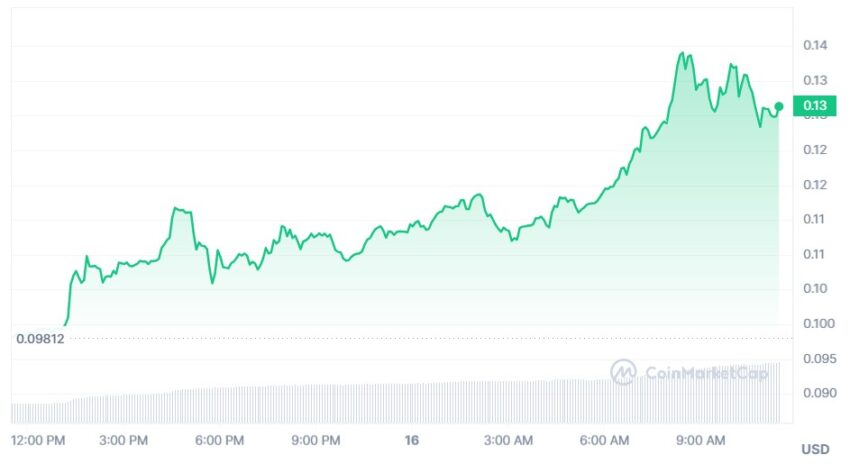The image size is (850, 464).
Task: Select the 3:00 AM time axis label
Action: [x=508, y=440]
